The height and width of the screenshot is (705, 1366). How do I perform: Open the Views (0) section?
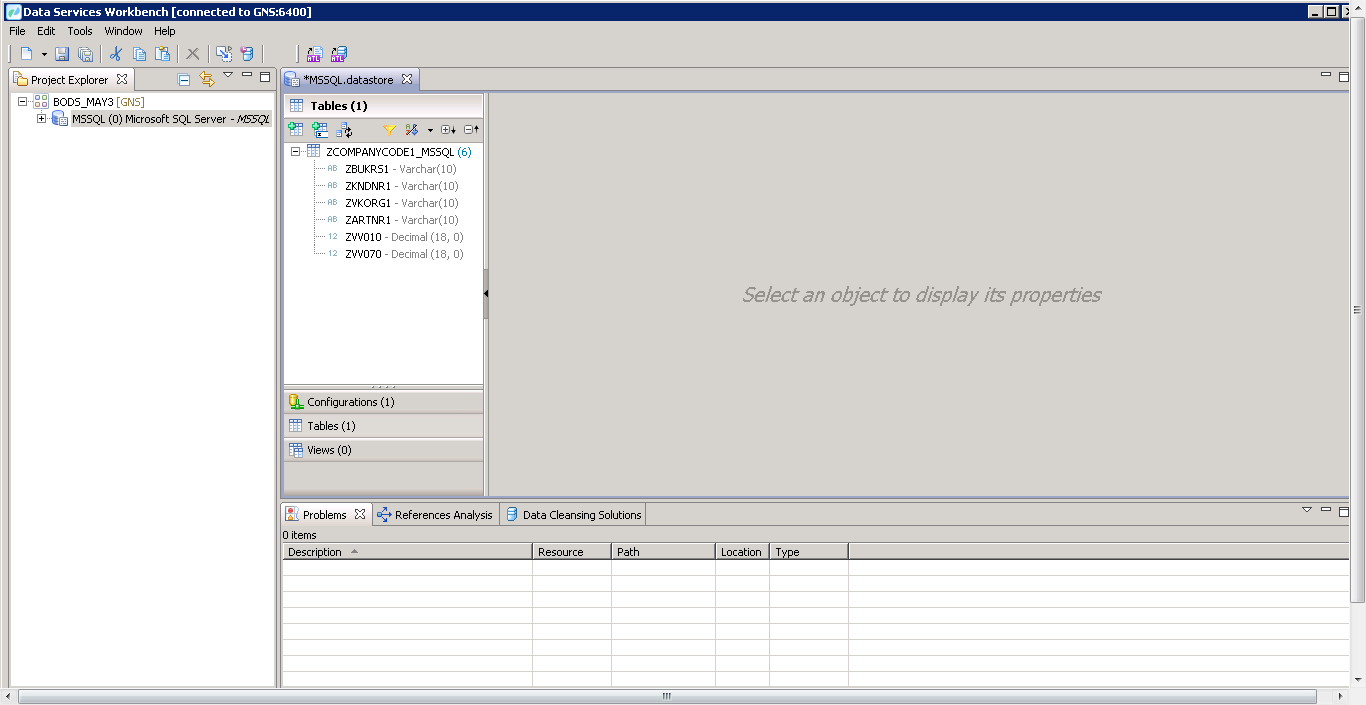(383, 449)
